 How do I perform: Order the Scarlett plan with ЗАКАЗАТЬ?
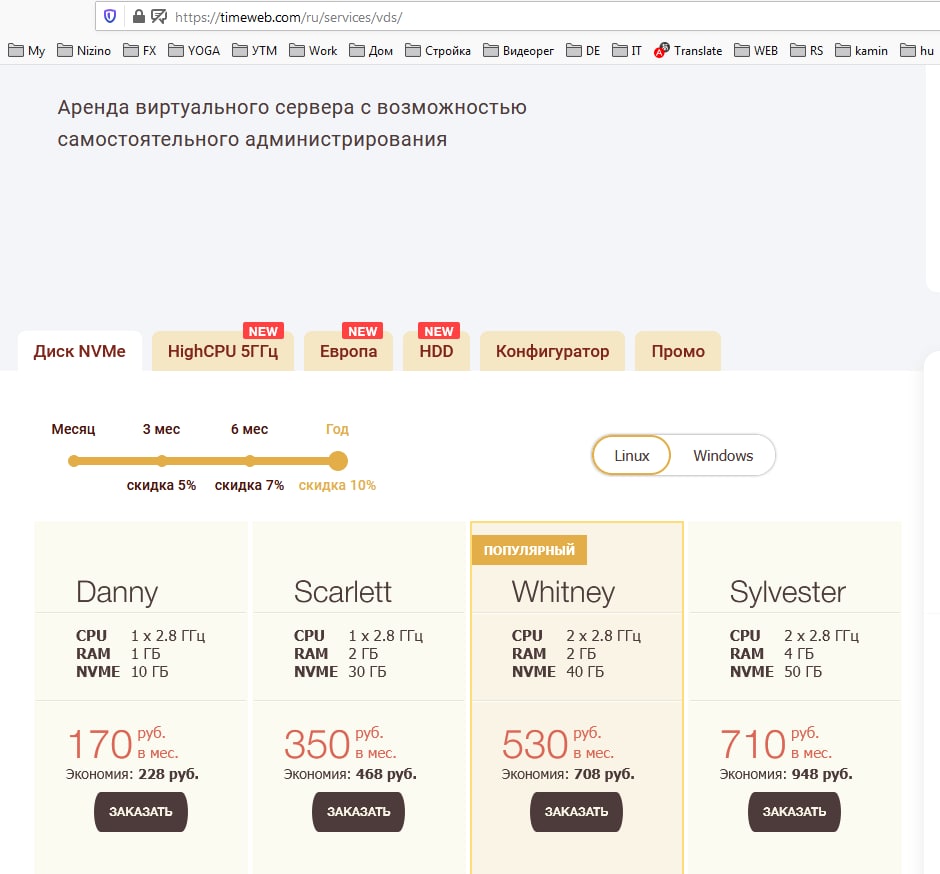click(358, 812)
